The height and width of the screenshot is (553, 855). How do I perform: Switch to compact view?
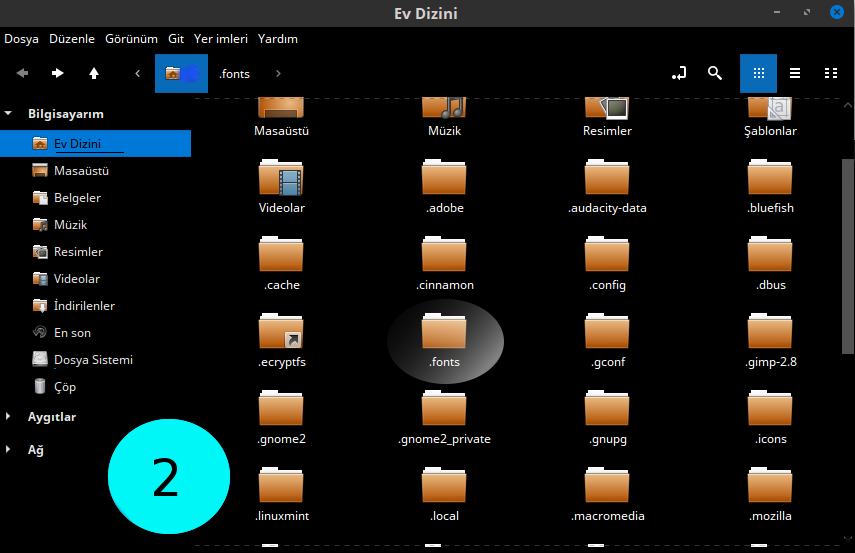click(831, 73)
